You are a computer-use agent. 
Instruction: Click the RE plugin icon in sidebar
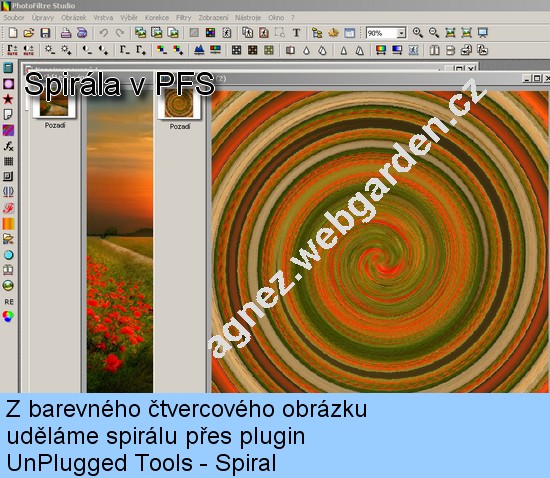(x=9, y=302)
